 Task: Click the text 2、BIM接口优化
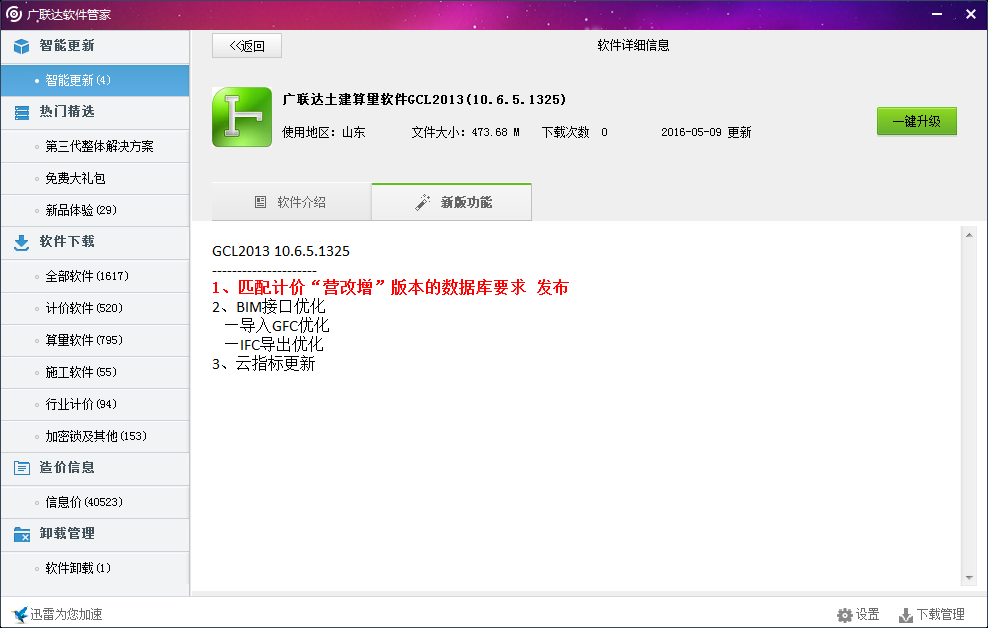(268, 307)
